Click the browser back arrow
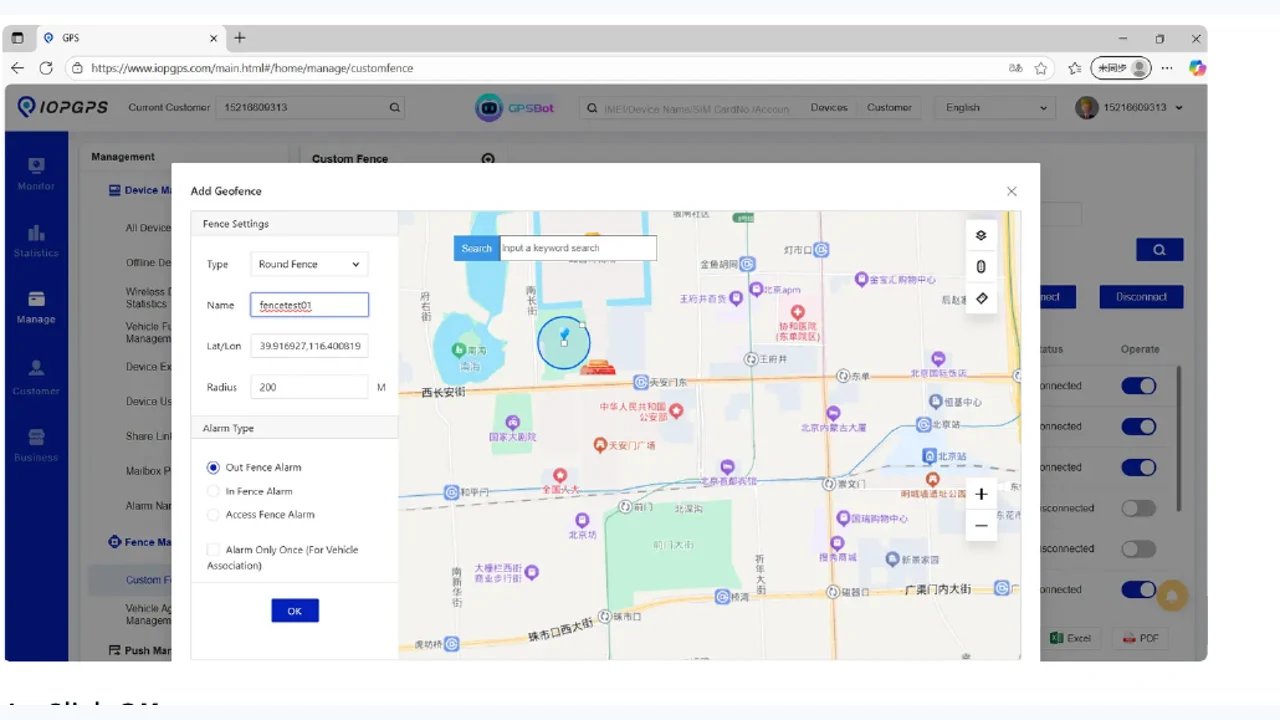Image resolution: width=1280 pixels, height=720 pixels. pyautogui.click(x=17, y=68)
